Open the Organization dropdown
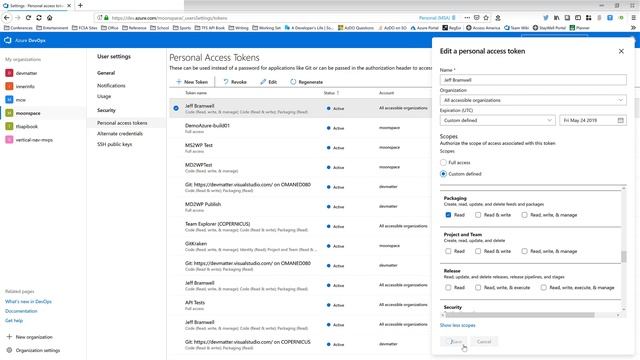The height and width of the screenshot is (360, 640). 533,100
